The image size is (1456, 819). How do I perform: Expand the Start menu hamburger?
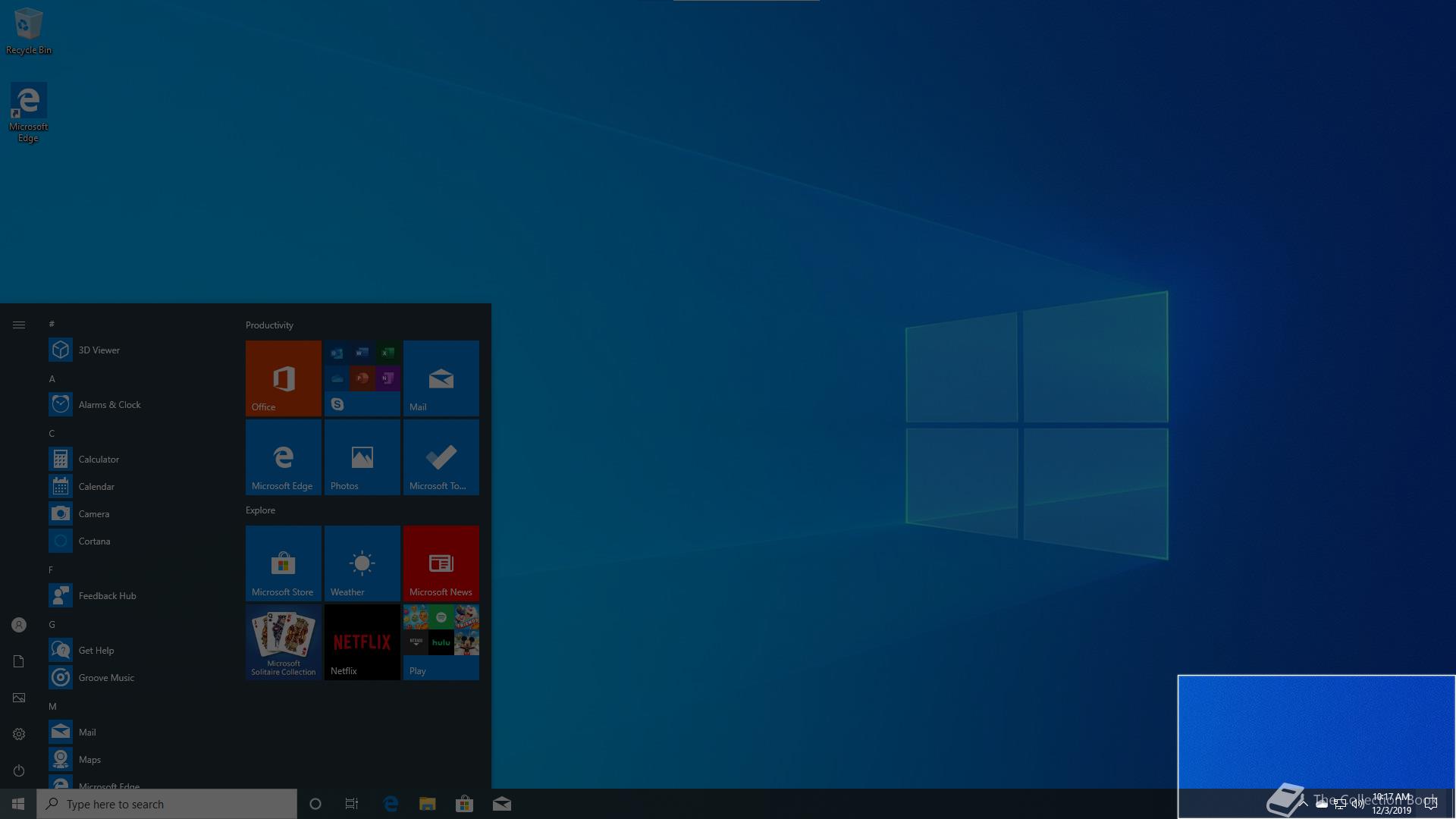[19, 325]
